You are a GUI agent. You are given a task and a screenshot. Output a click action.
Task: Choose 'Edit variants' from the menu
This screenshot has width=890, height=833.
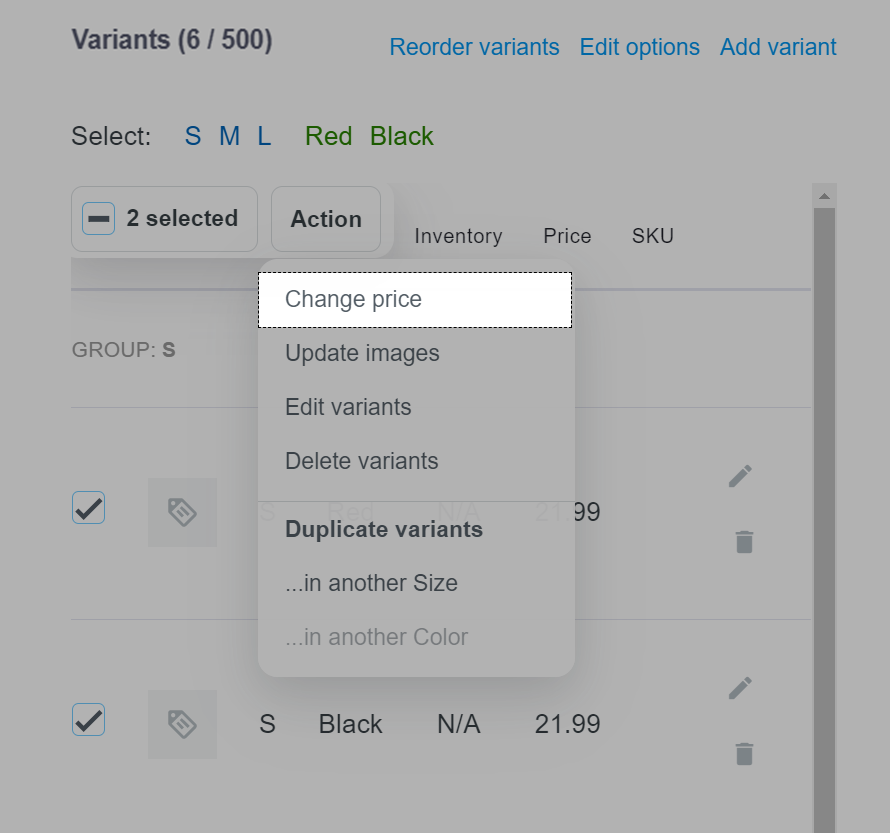[415, 407]
